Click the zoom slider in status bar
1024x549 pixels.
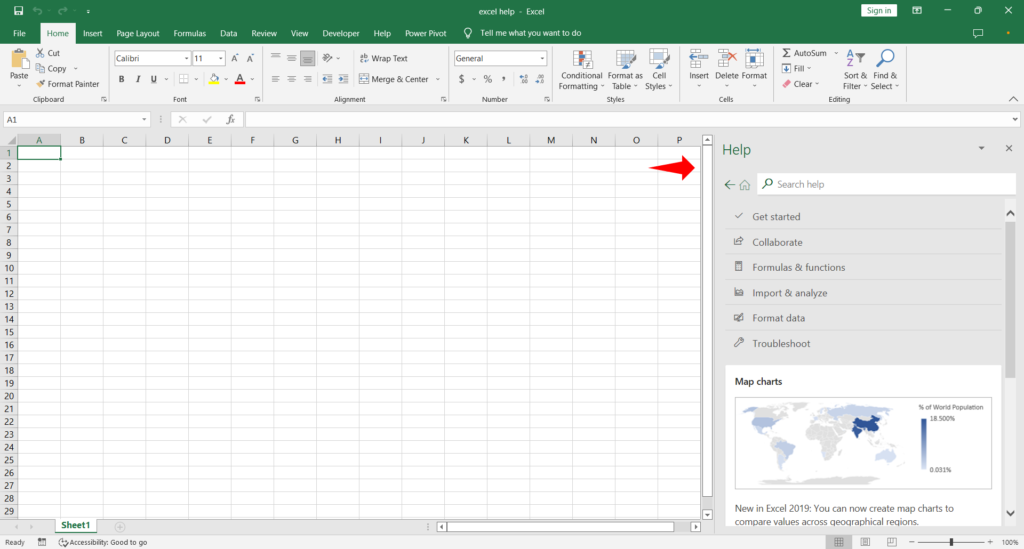tap(951, 542)
